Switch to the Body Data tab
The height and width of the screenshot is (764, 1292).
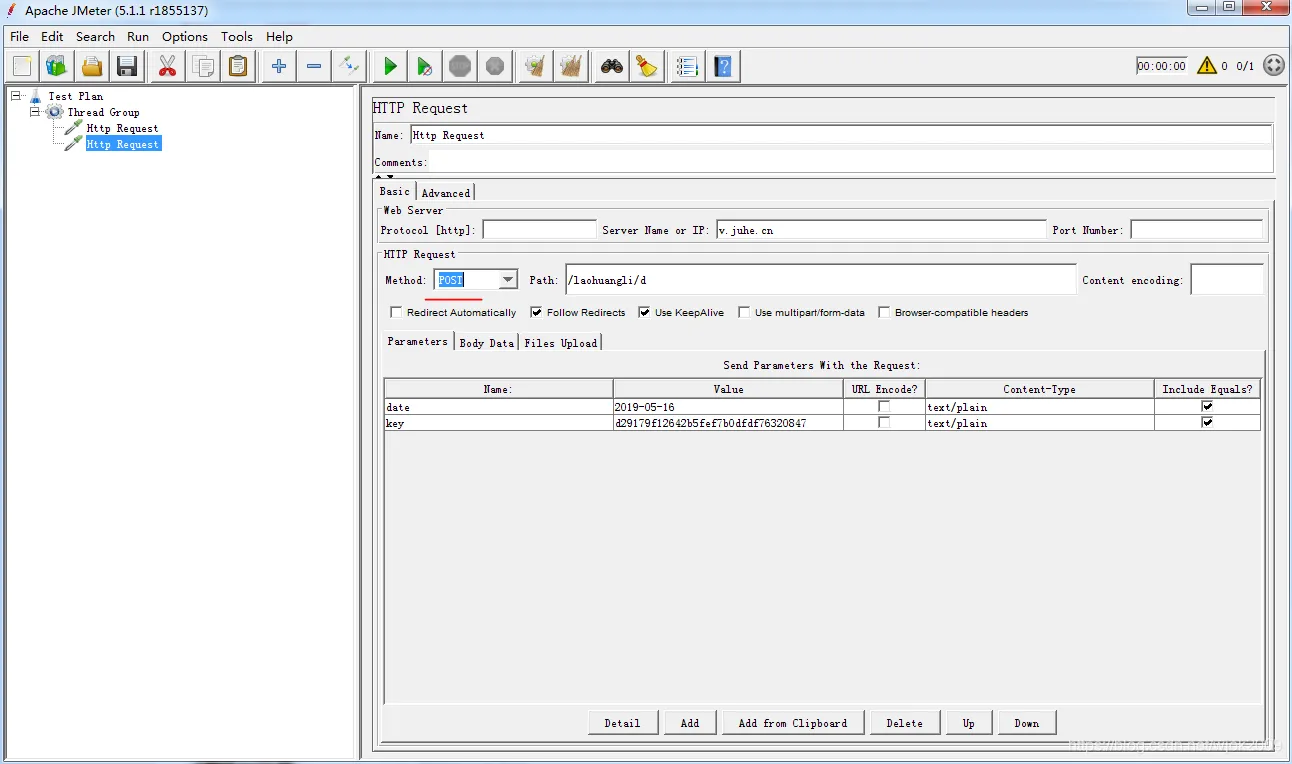pyautogui.click(x=487, y=343)
